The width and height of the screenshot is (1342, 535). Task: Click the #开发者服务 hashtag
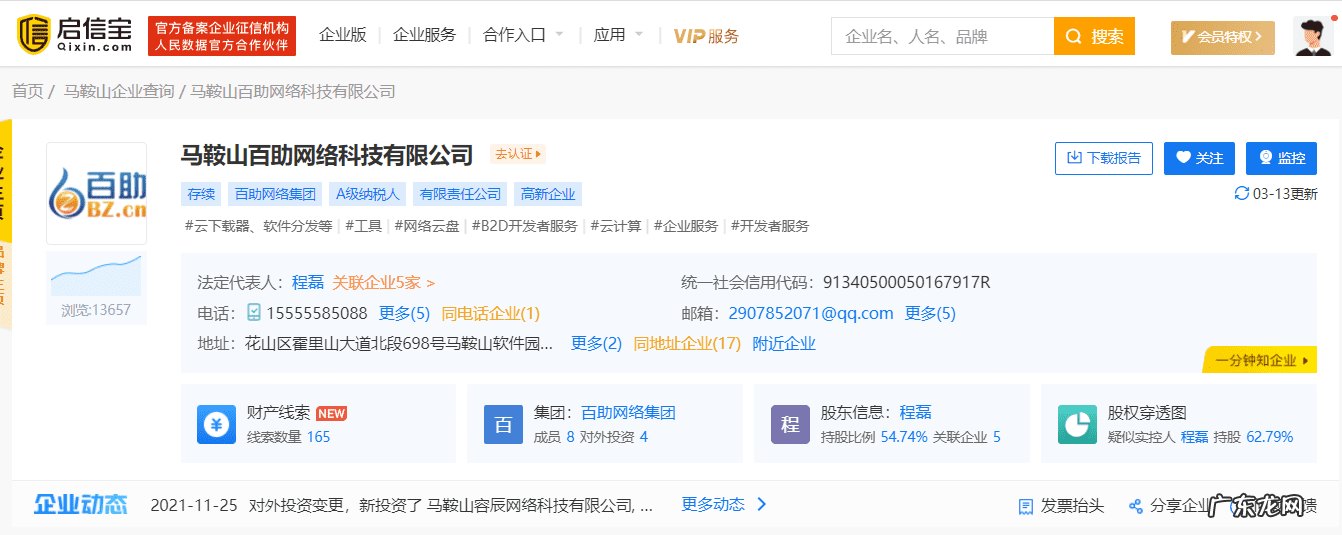tap(770, 226)
